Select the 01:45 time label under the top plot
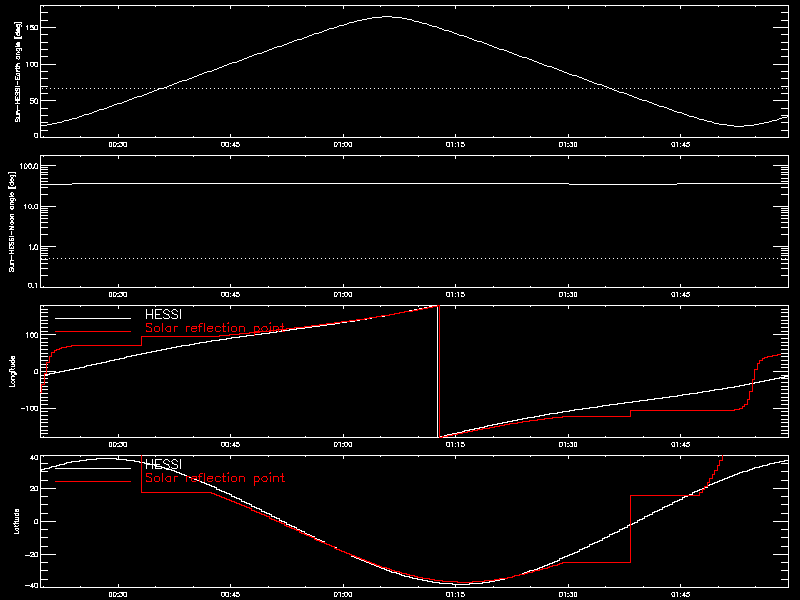 (680, 145)
